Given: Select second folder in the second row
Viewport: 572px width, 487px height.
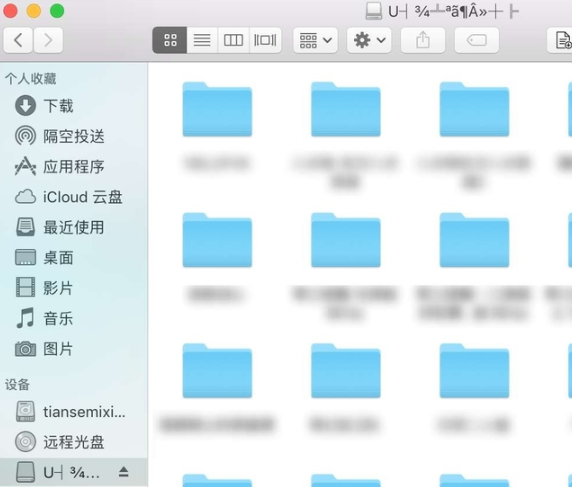Looking at the screenshot, I should [346, 240].
